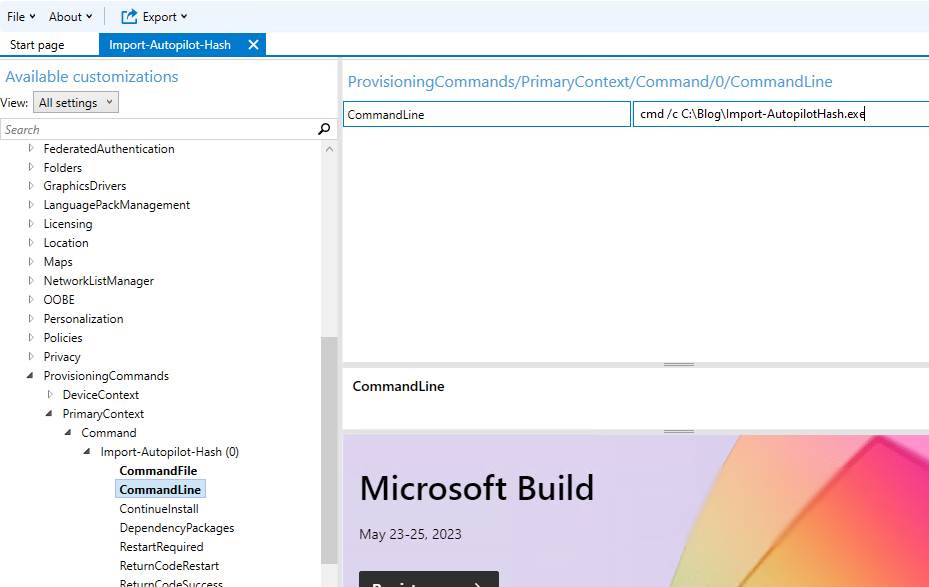This screenshot has width=929, height=587.
Task: Open the View All settings dropdown
Action: (x=76, y=102)
